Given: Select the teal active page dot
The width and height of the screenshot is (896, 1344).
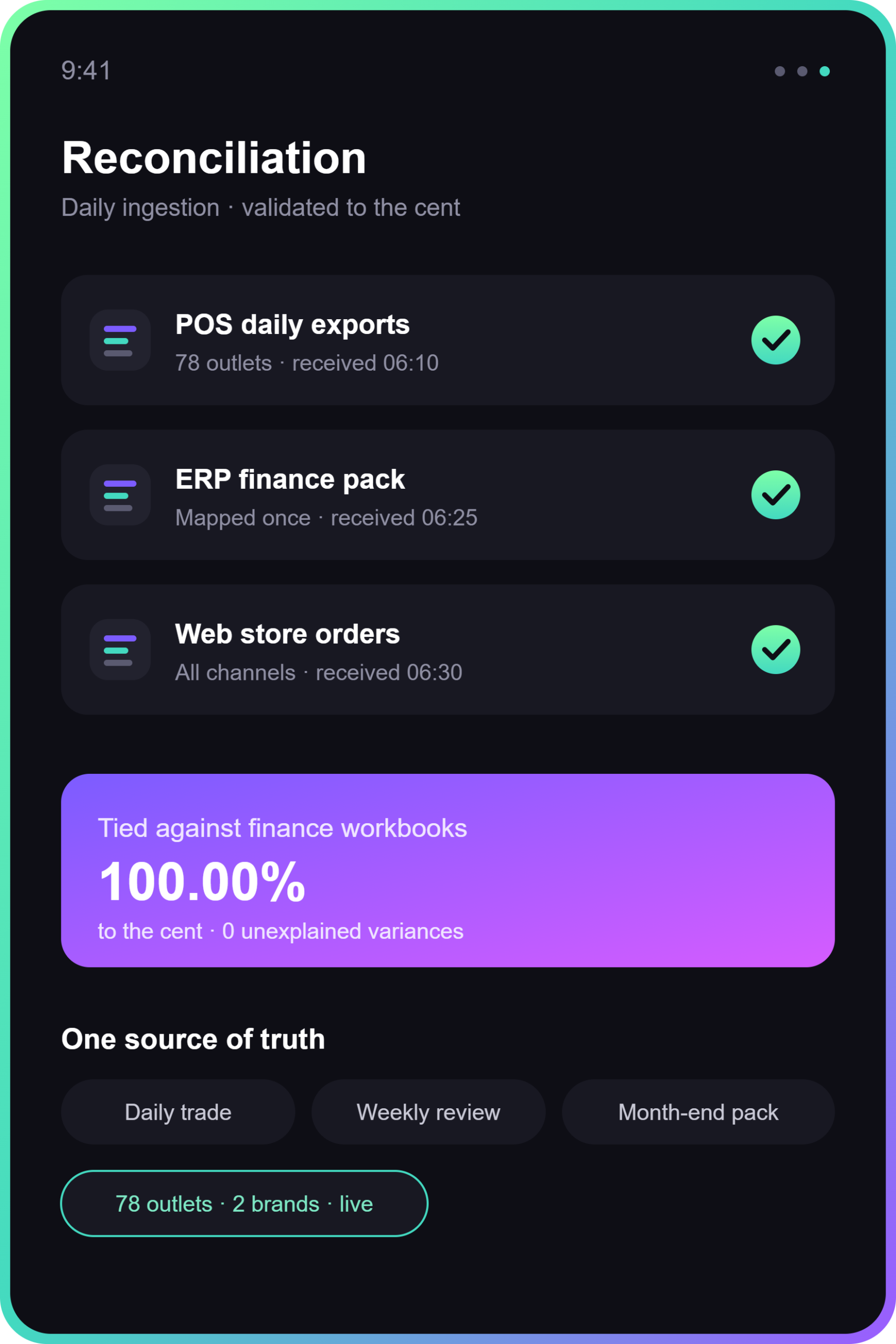Looking at the screenshot, I should (x=825, y=71).
